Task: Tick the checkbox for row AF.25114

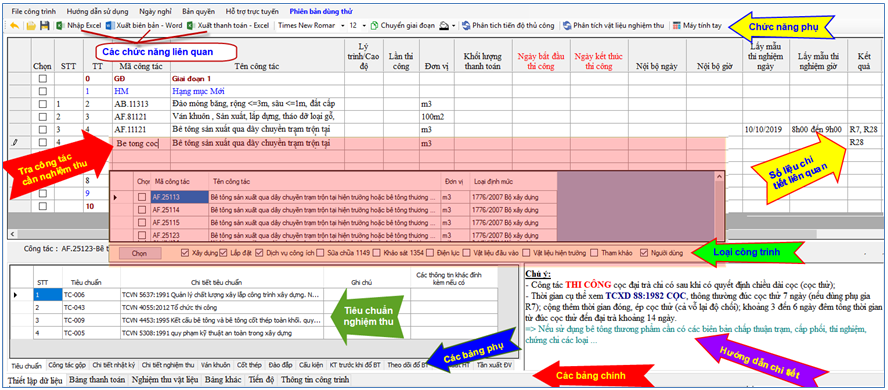Action: (x=142, y=209)
